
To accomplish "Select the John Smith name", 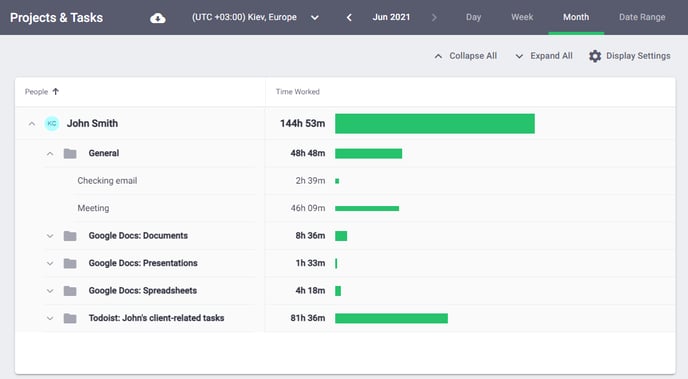I will pos(92,123).
